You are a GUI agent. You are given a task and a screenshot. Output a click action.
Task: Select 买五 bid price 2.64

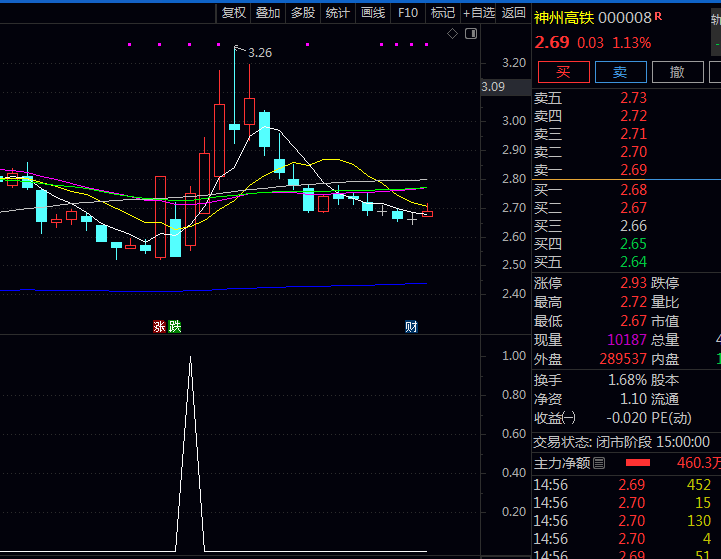[x=633, y=262]
